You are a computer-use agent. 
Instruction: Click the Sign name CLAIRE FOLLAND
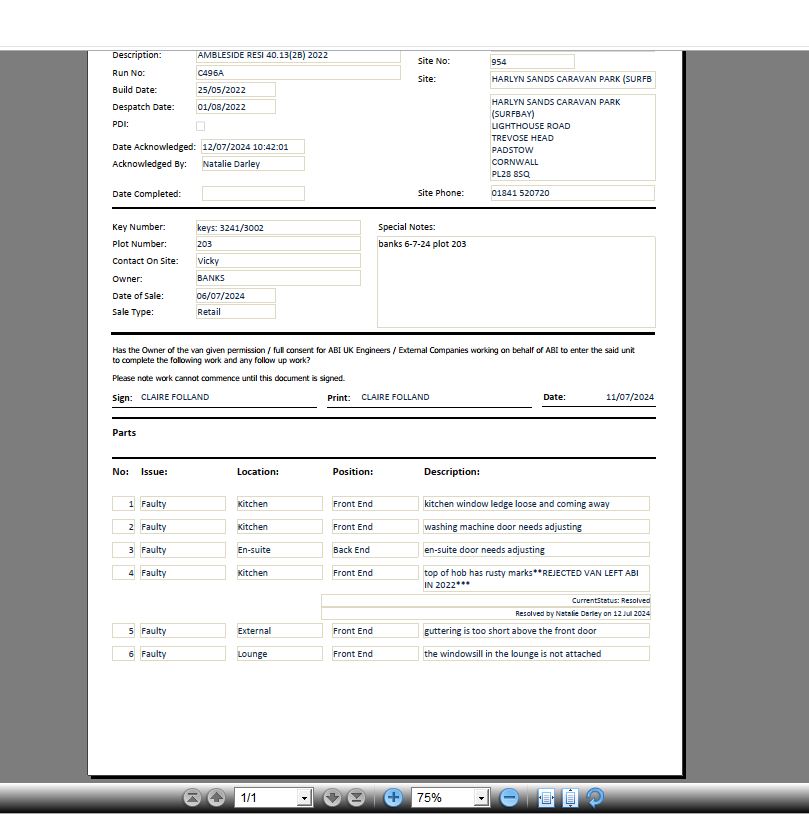175,397
